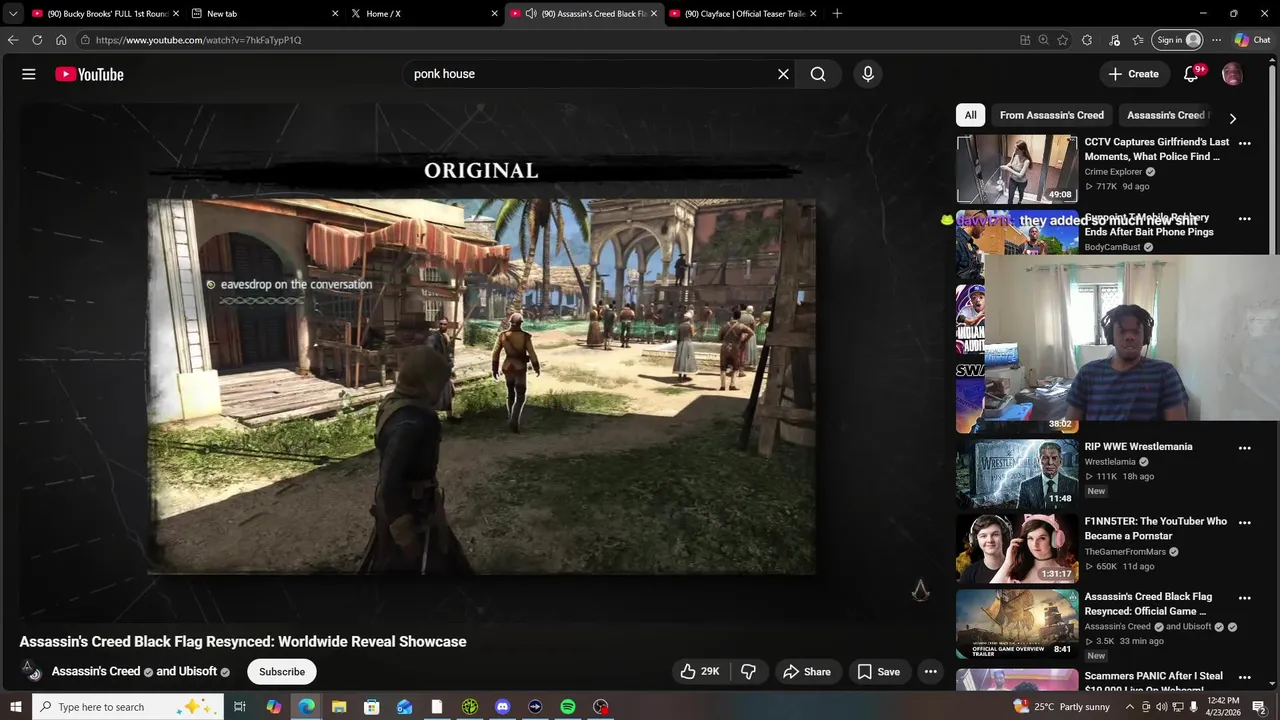The image size is (1280, 720).
Task: Open options for CCTV Captures video
Action: [x=1245, y=143]
